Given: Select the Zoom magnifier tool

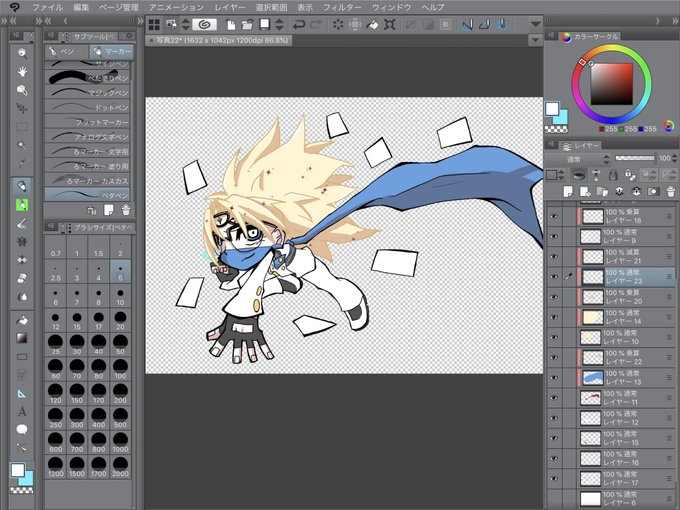Looking at the screenshot, I should (22, 53).
